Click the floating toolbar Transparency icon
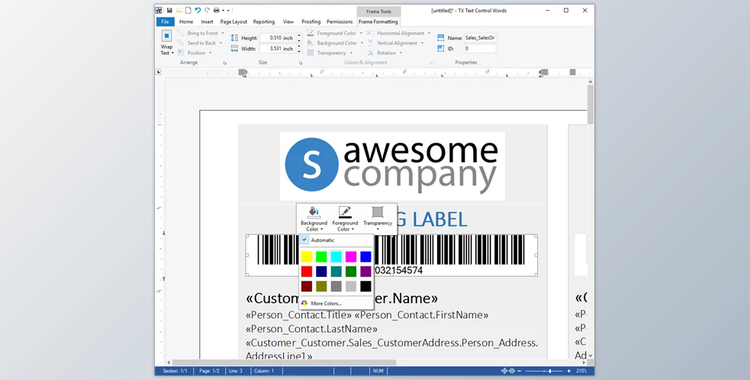The image size is (750, 380). click(377, 212)
